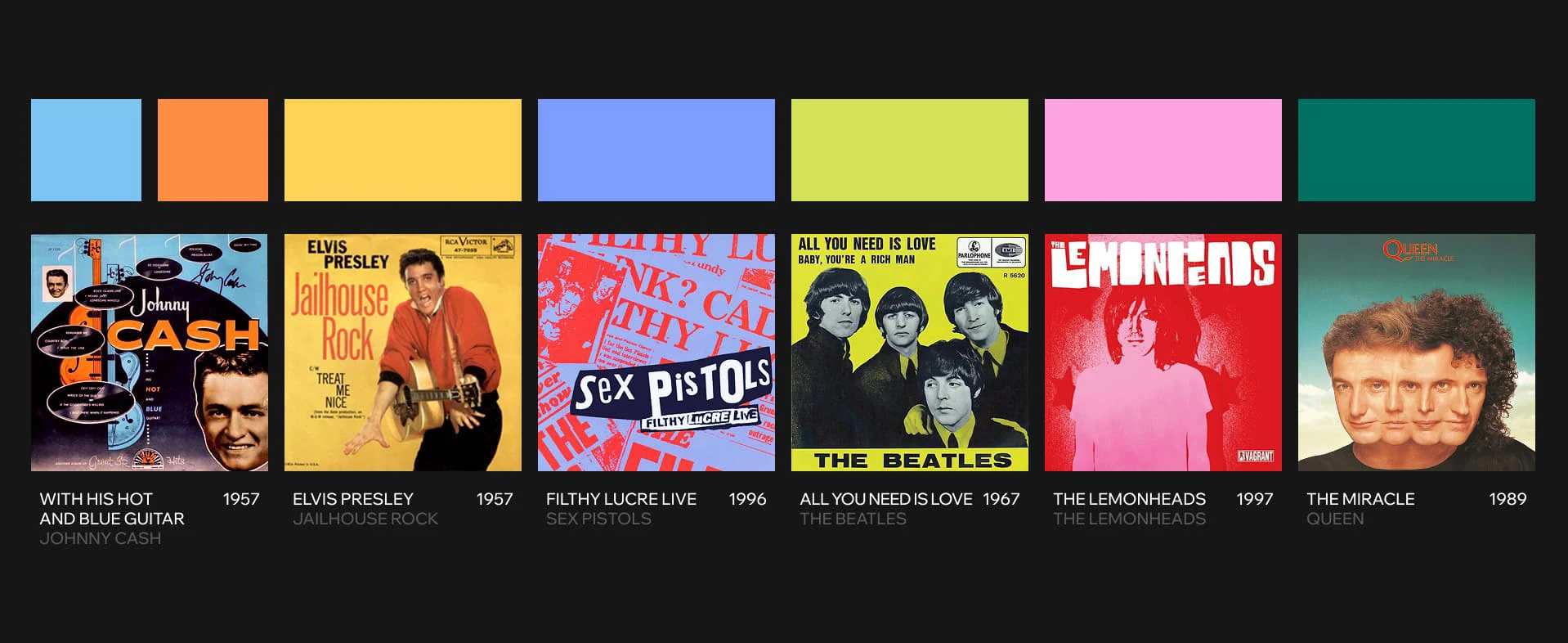
Task: Click the gray 'The Lemonheads' artist caption
Action: click(1129, 519)
